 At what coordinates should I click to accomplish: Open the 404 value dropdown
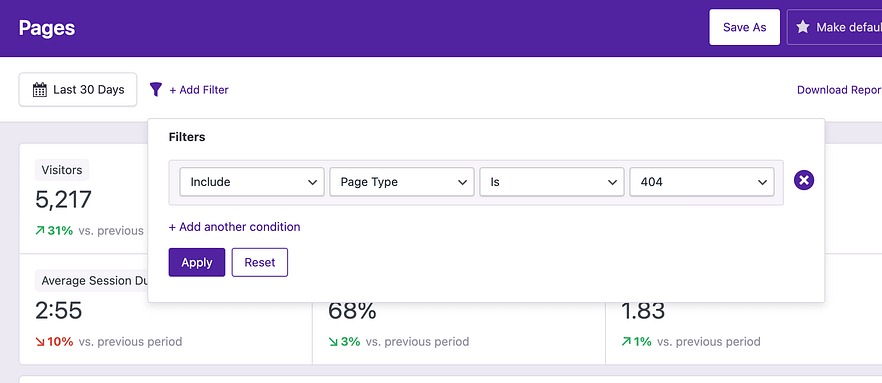point(702,182)
